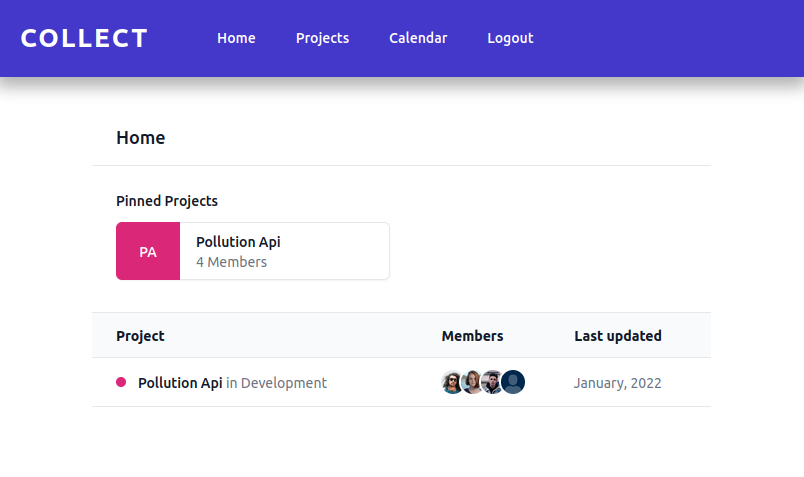Click the default placeholder member avatar
Screen dimensions: 804x477
click(x=514, y=382)
